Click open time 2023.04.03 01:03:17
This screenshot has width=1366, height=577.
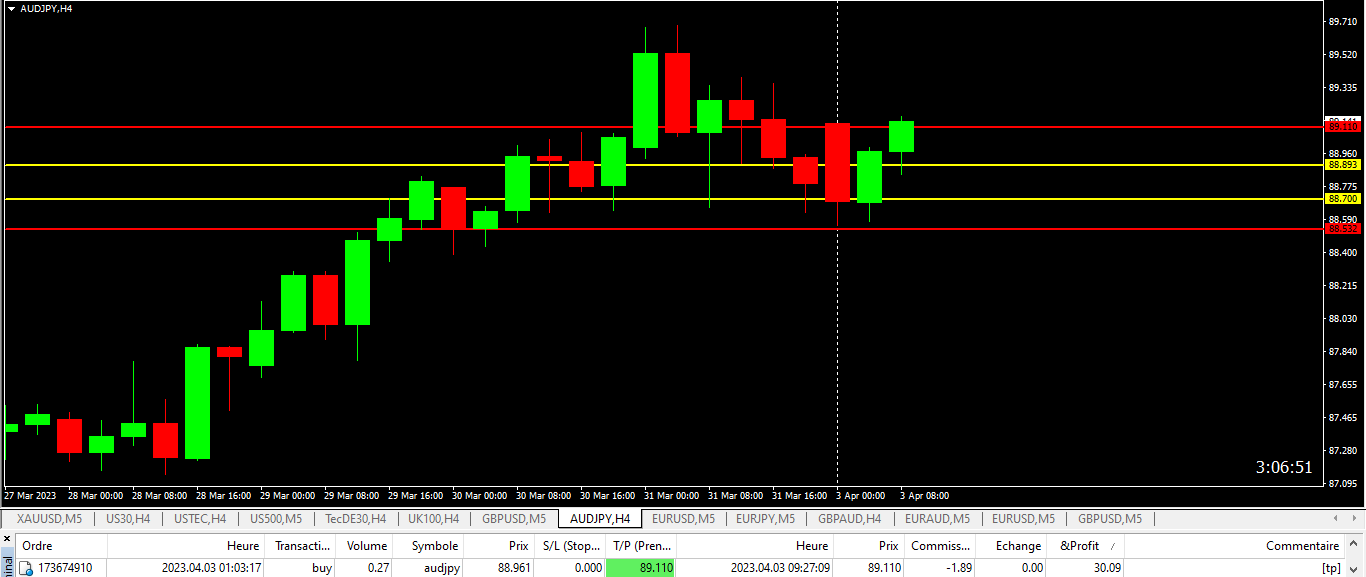coord(212,568)
